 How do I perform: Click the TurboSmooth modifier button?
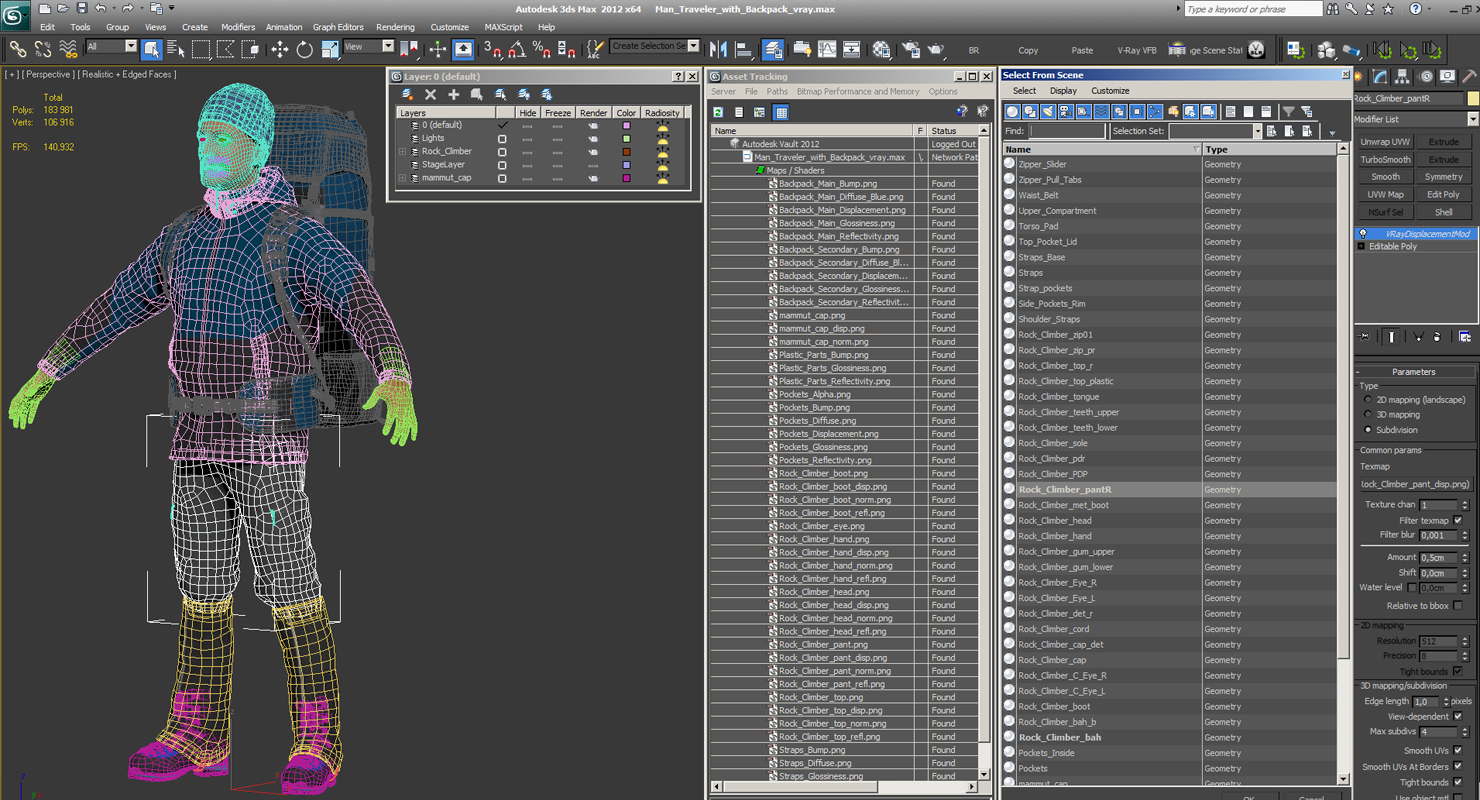(1385, 160)
